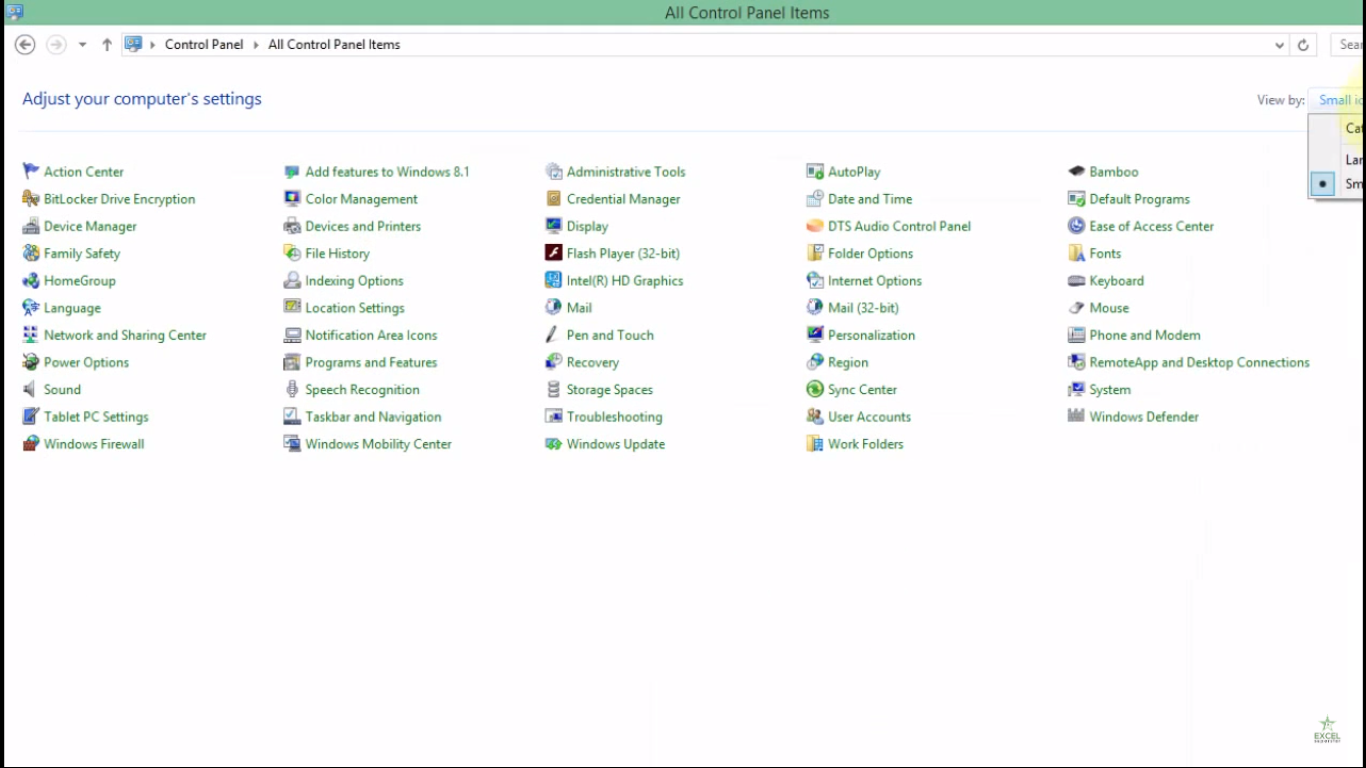Open the Flash Player (32-bit) icon
The height and width of the screenshot is (768, 1366).
pos(553,253)
